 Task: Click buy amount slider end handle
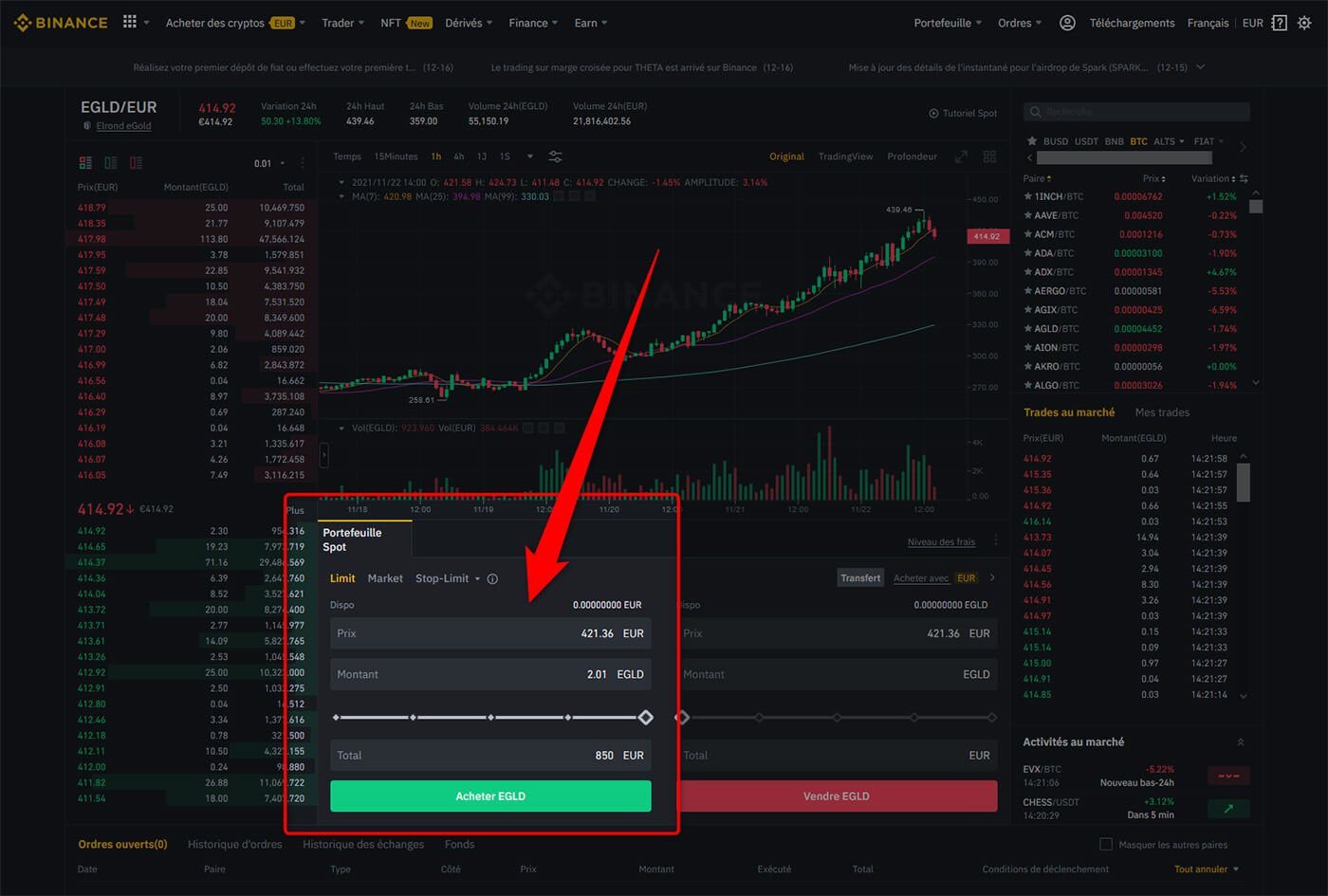645,718
